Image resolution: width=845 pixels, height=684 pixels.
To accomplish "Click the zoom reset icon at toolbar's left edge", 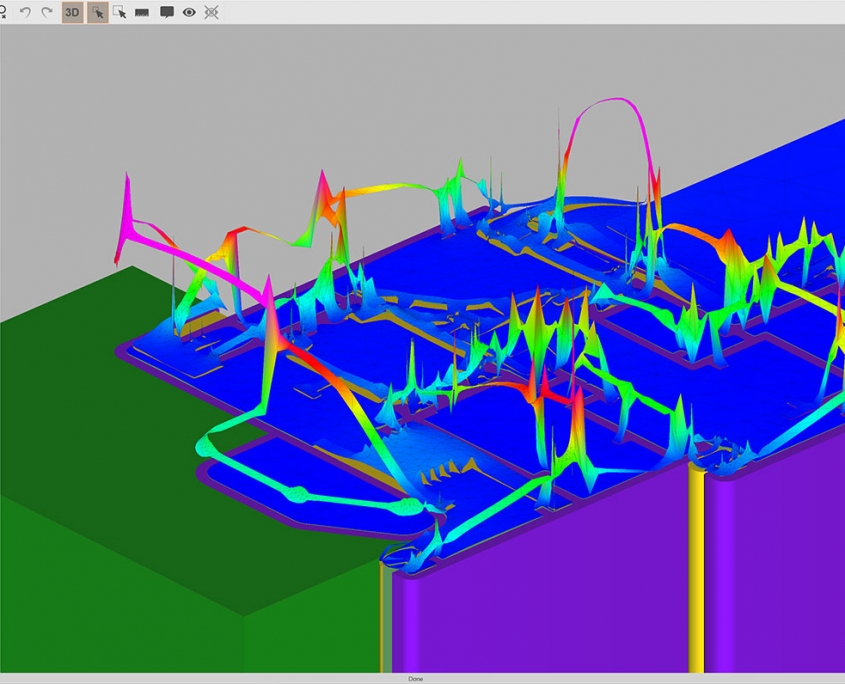I will [x=4, y=12].
